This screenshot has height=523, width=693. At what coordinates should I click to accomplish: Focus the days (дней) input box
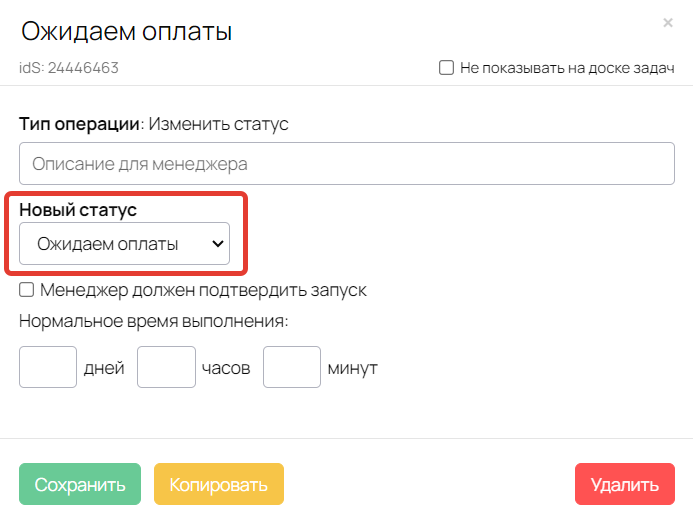coord(48,367)
